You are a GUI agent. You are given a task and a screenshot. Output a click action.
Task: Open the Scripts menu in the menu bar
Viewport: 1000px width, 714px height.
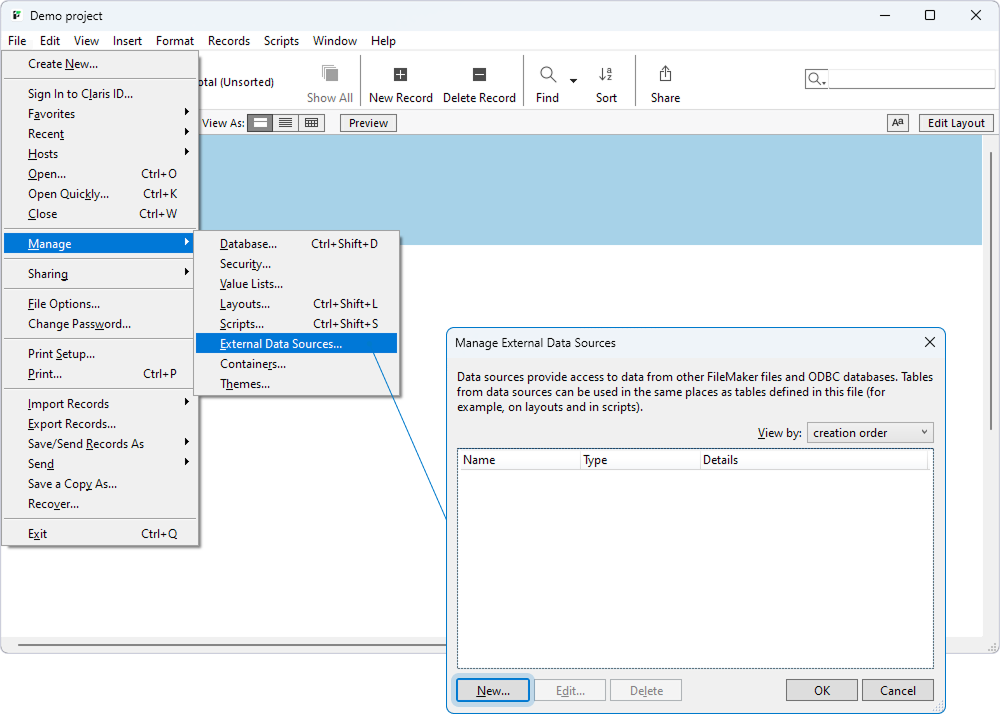(x=281, y=41)
